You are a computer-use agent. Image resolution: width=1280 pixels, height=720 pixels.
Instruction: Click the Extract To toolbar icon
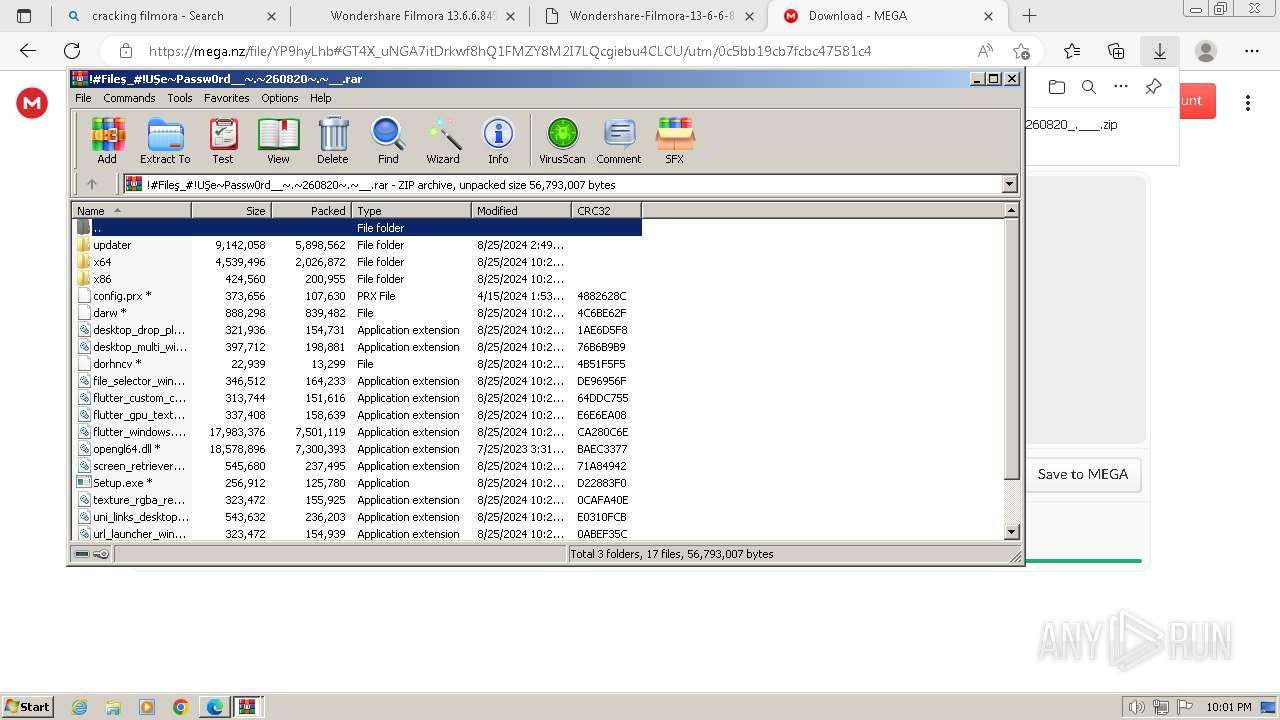pos(165,141)
